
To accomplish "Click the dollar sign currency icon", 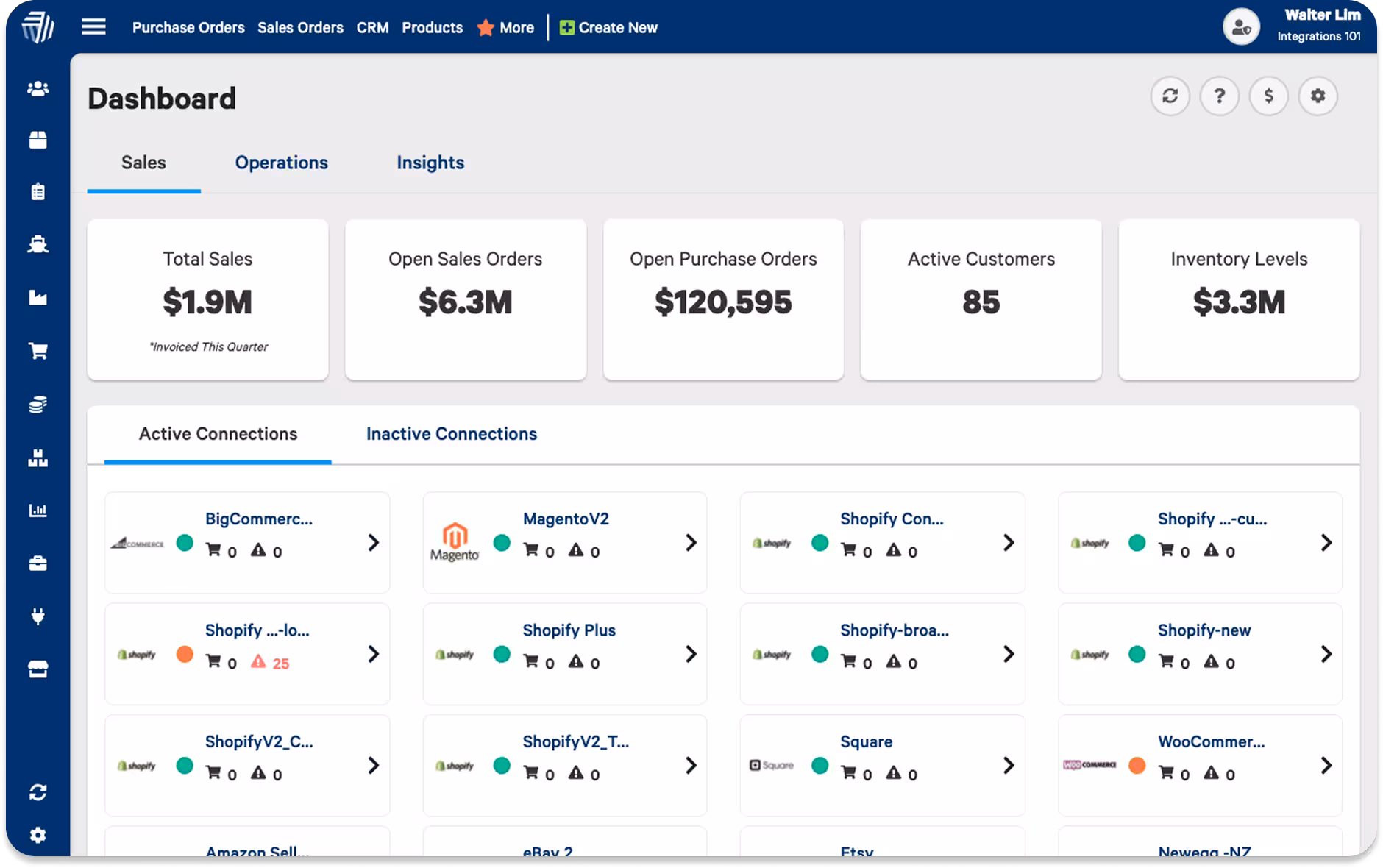I will [x=1268, y=96].
